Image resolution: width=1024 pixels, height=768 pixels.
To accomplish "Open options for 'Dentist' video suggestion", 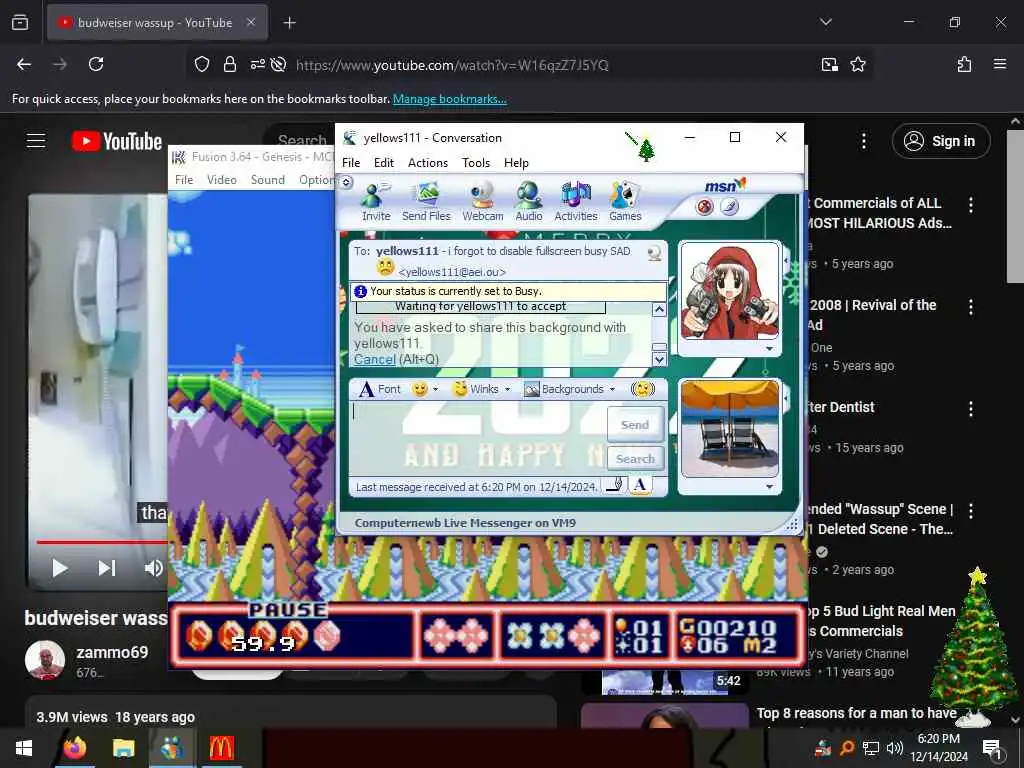I will [x=970, y=409].
